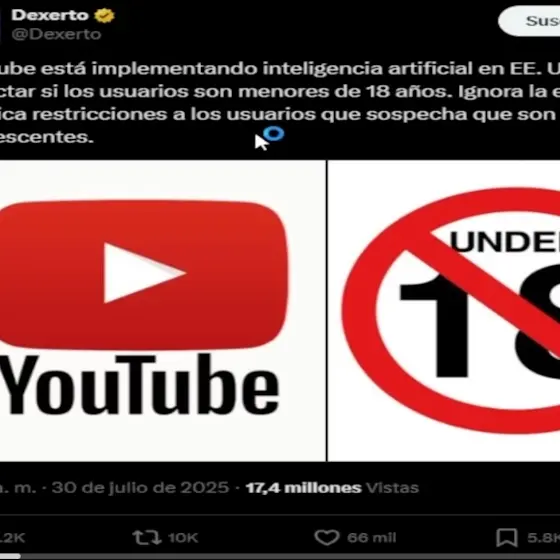The image size is (560, 560).
Task: Click the Suscribirse button
Action: tap(529, 21)
